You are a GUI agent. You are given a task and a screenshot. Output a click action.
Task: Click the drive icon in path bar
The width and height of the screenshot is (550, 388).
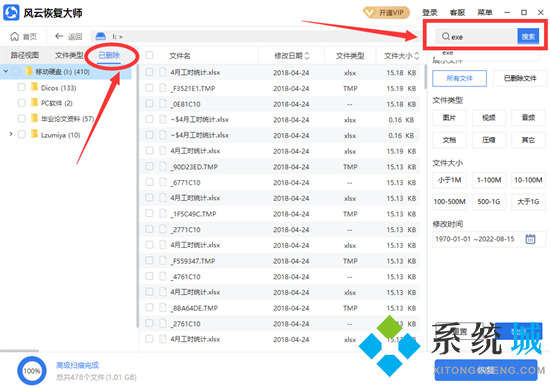(x=101, y=36)
